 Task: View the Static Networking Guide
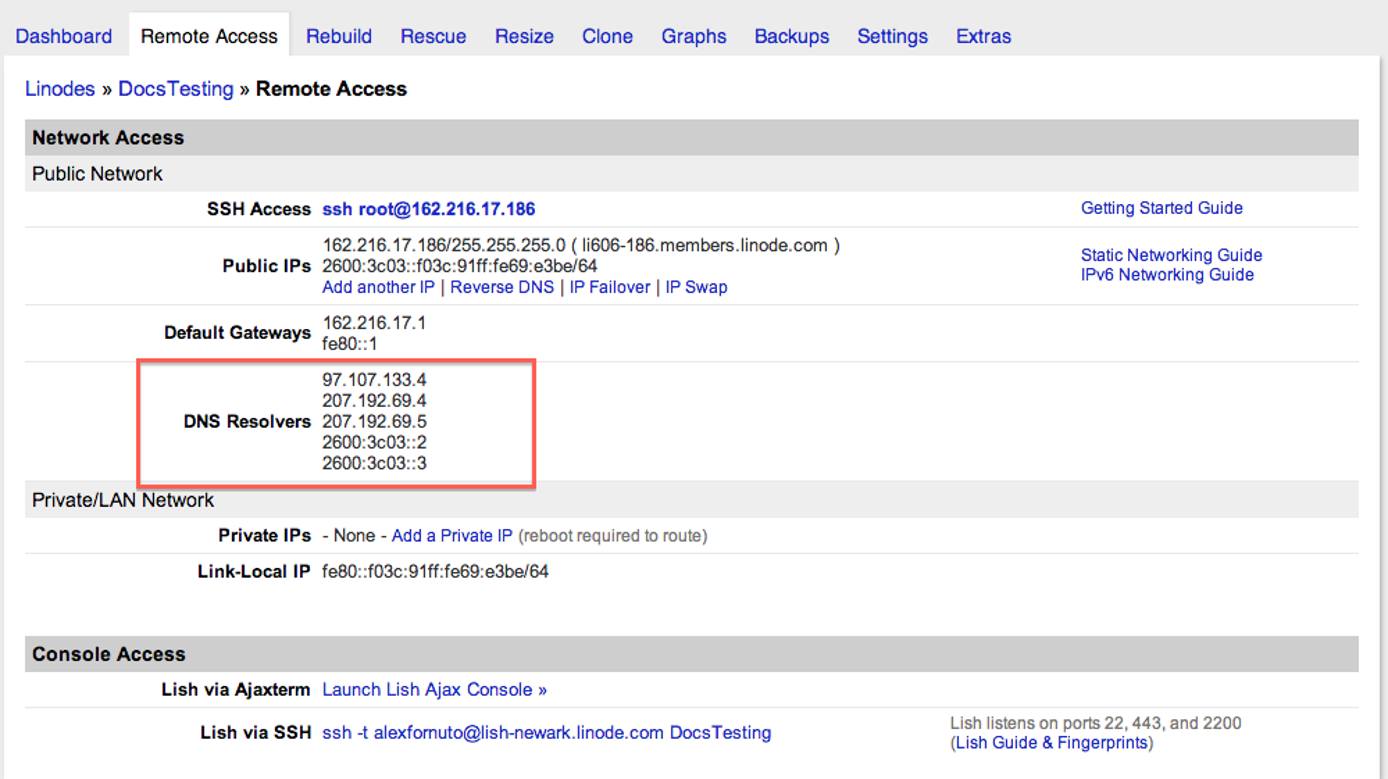[x=1171, y=255]
